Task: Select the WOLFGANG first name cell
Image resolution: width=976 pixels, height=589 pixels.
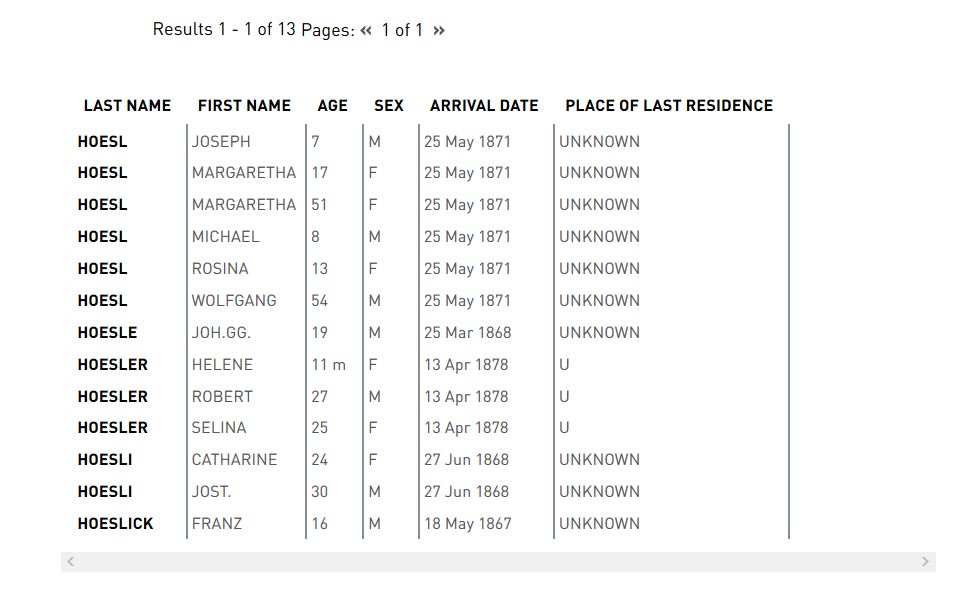Action: pyautogui.click(x=234, y=301)
